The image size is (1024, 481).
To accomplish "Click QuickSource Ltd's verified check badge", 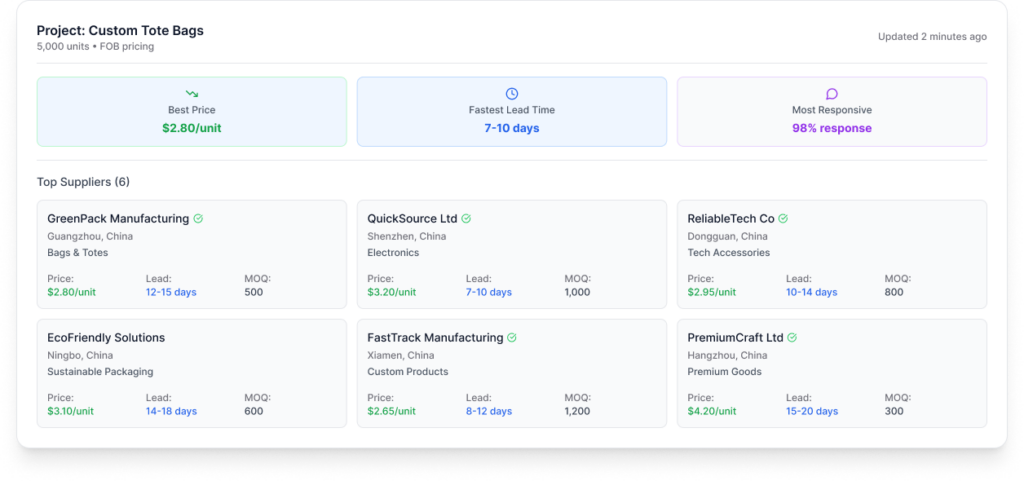I will click(467, 219).
